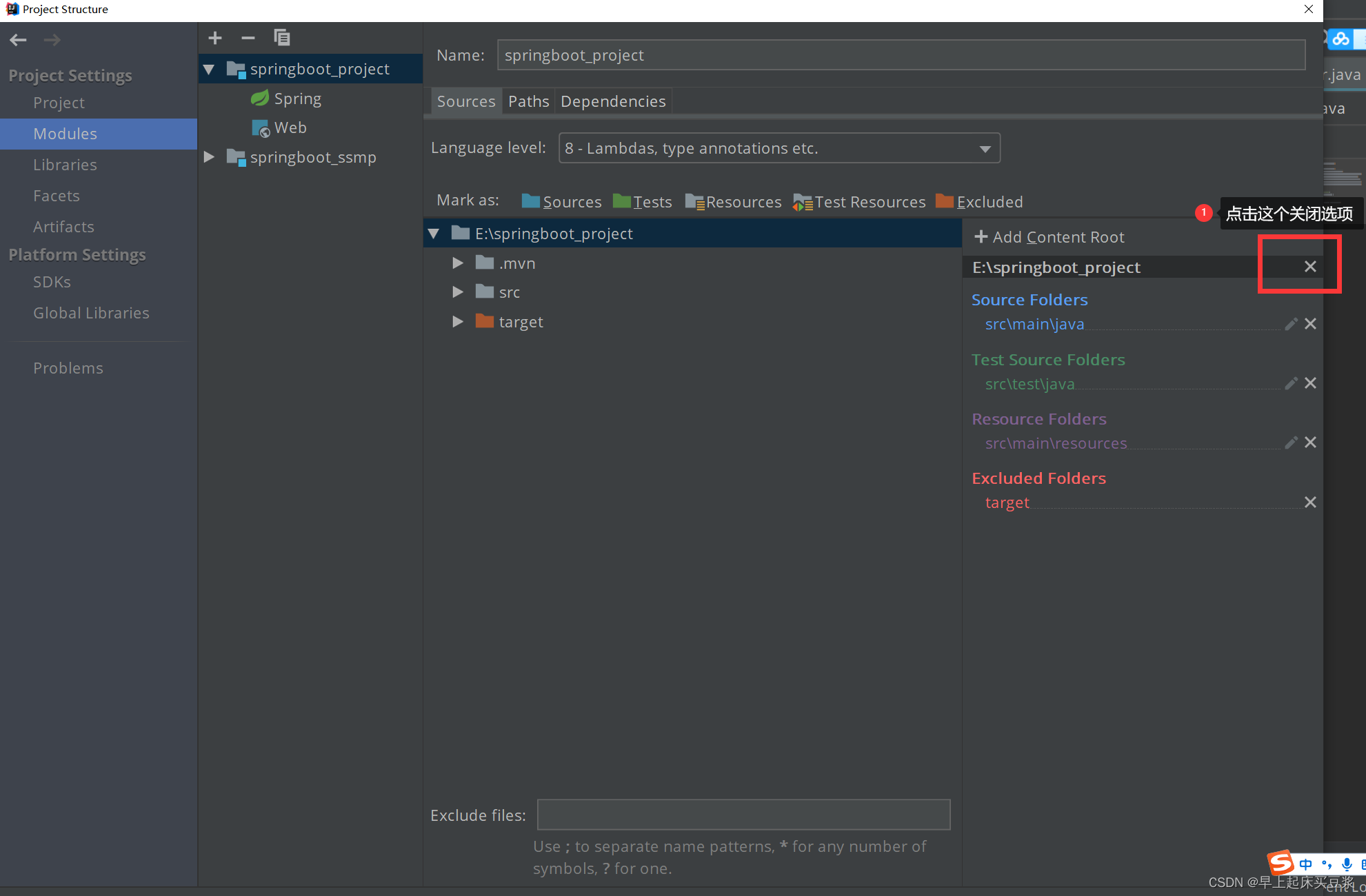
Task: Click the back navigation arrow
Action: pyautogui.click(x=19, y=40)
